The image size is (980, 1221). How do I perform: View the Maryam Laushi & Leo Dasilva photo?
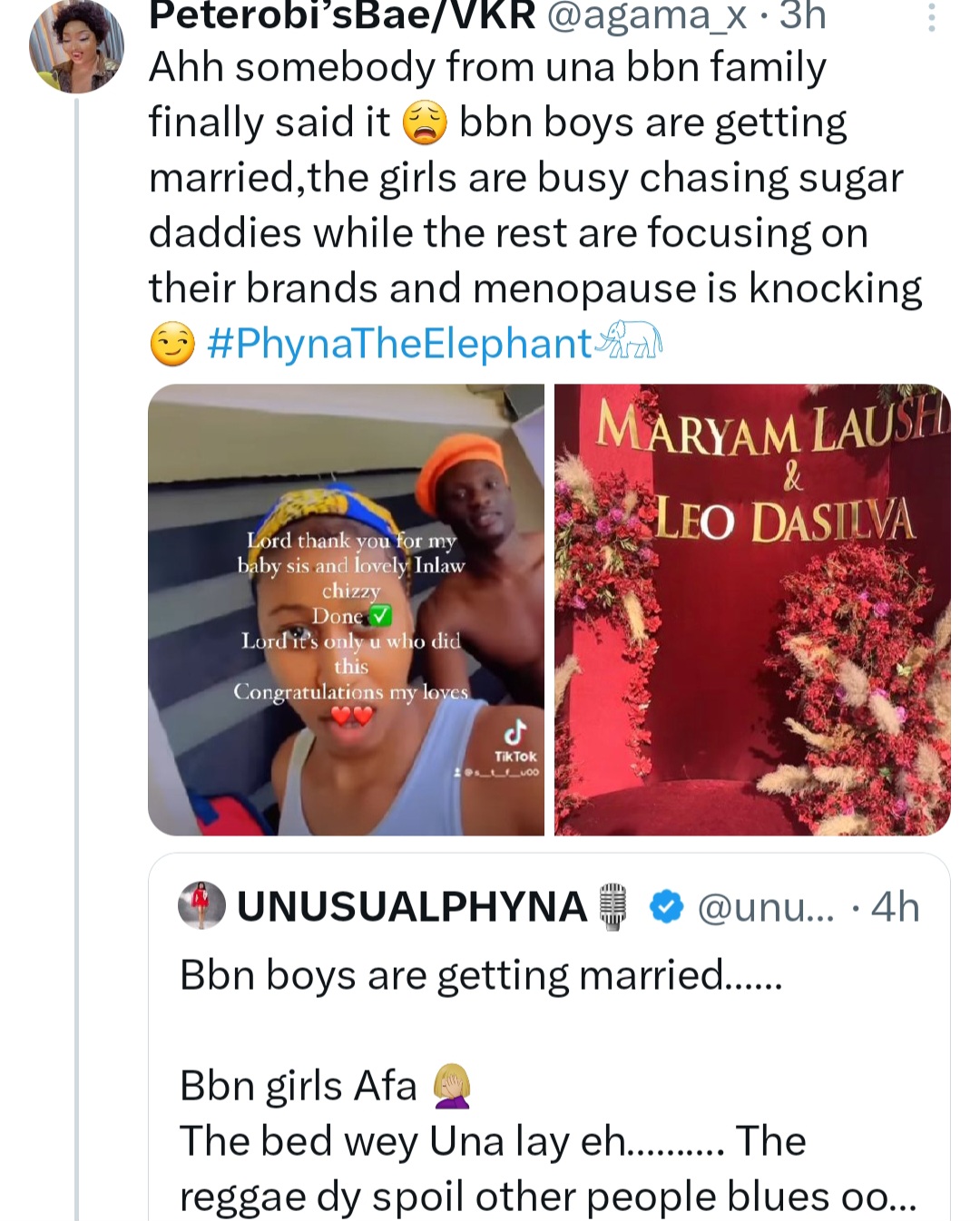click(752, 609)
